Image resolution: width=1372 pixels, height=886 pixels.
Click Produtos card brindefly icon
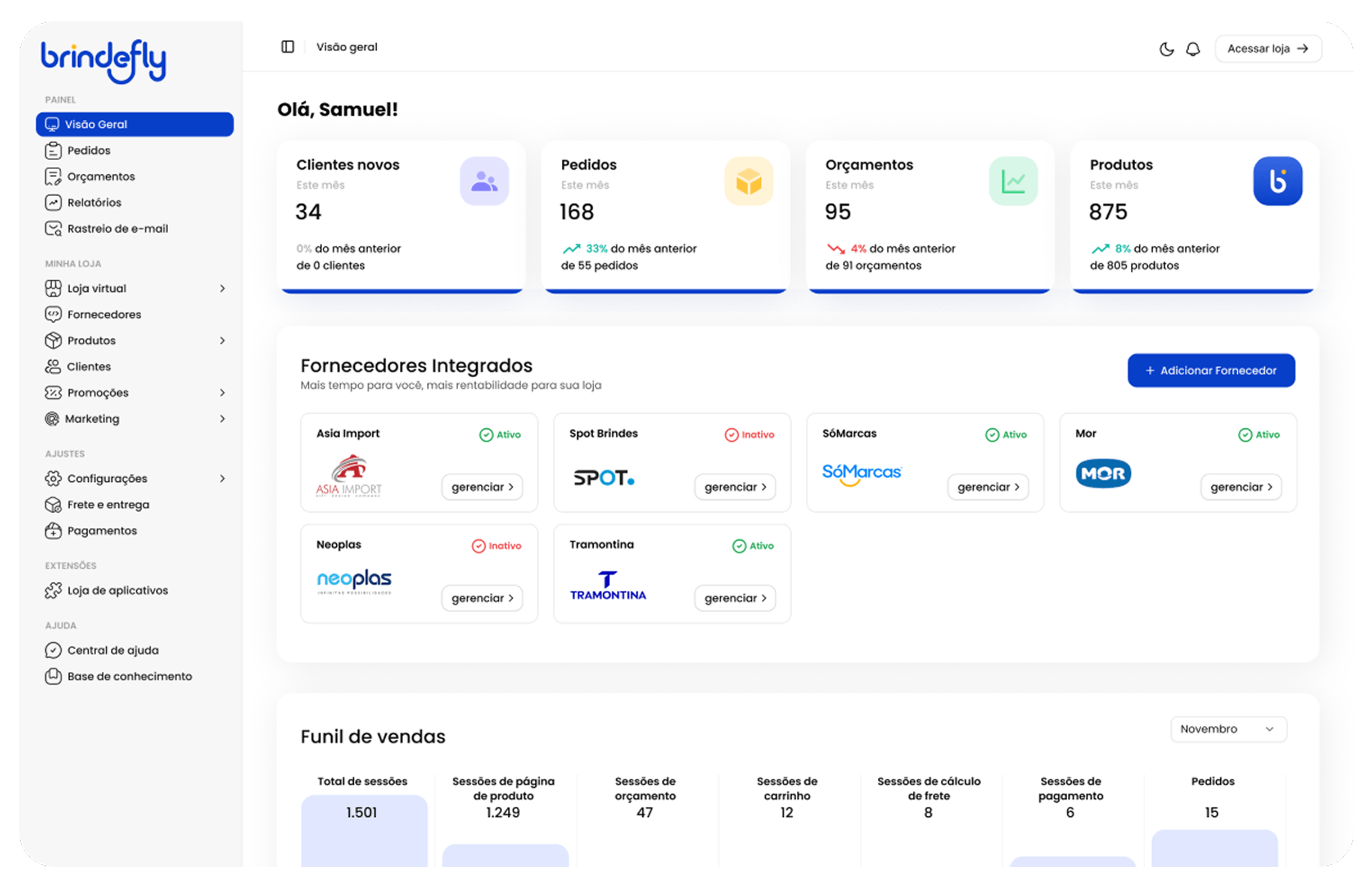[x=1278, y=181]
